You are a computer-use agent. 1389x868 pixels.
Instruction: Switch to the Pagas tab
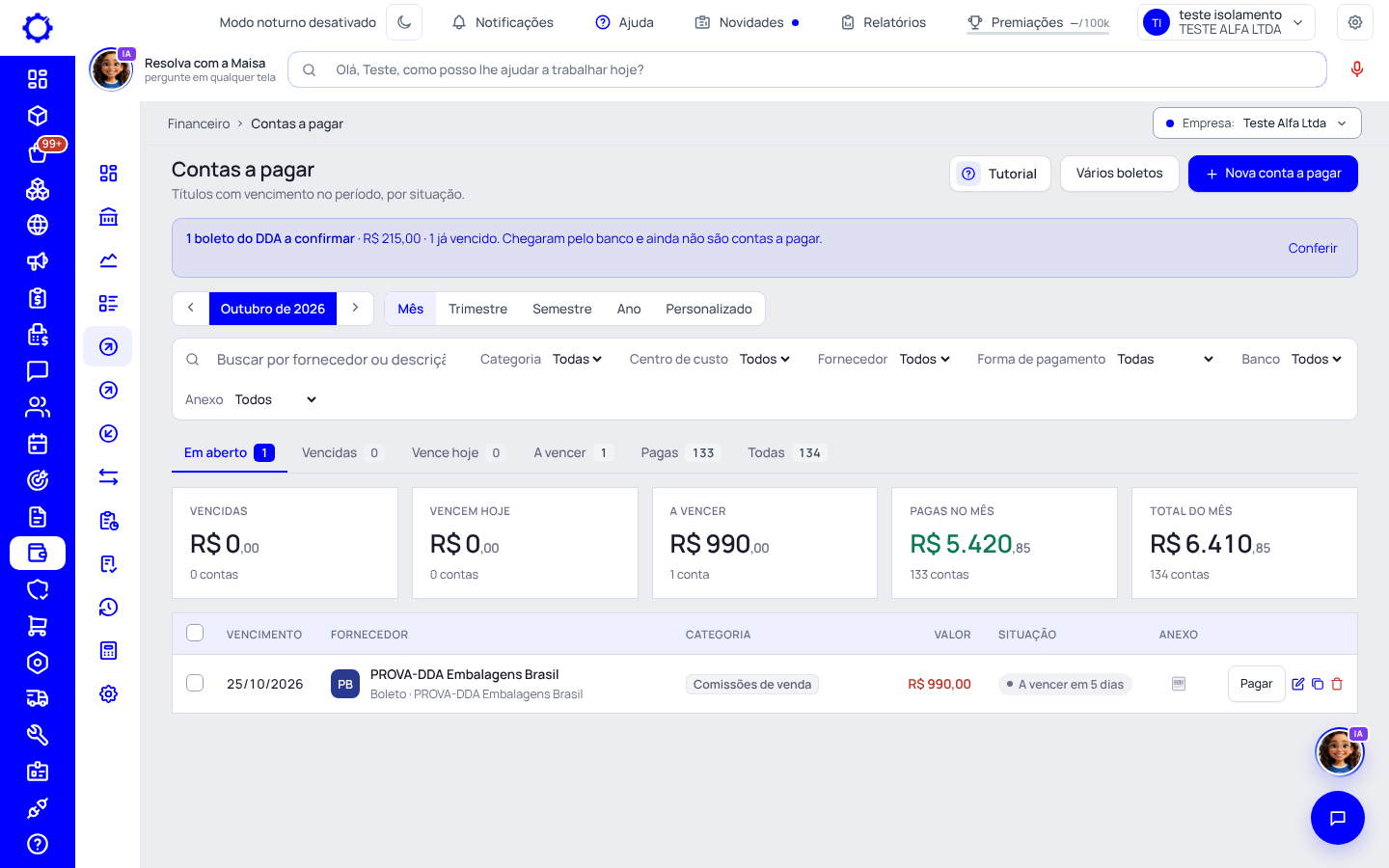click(679, 452)
